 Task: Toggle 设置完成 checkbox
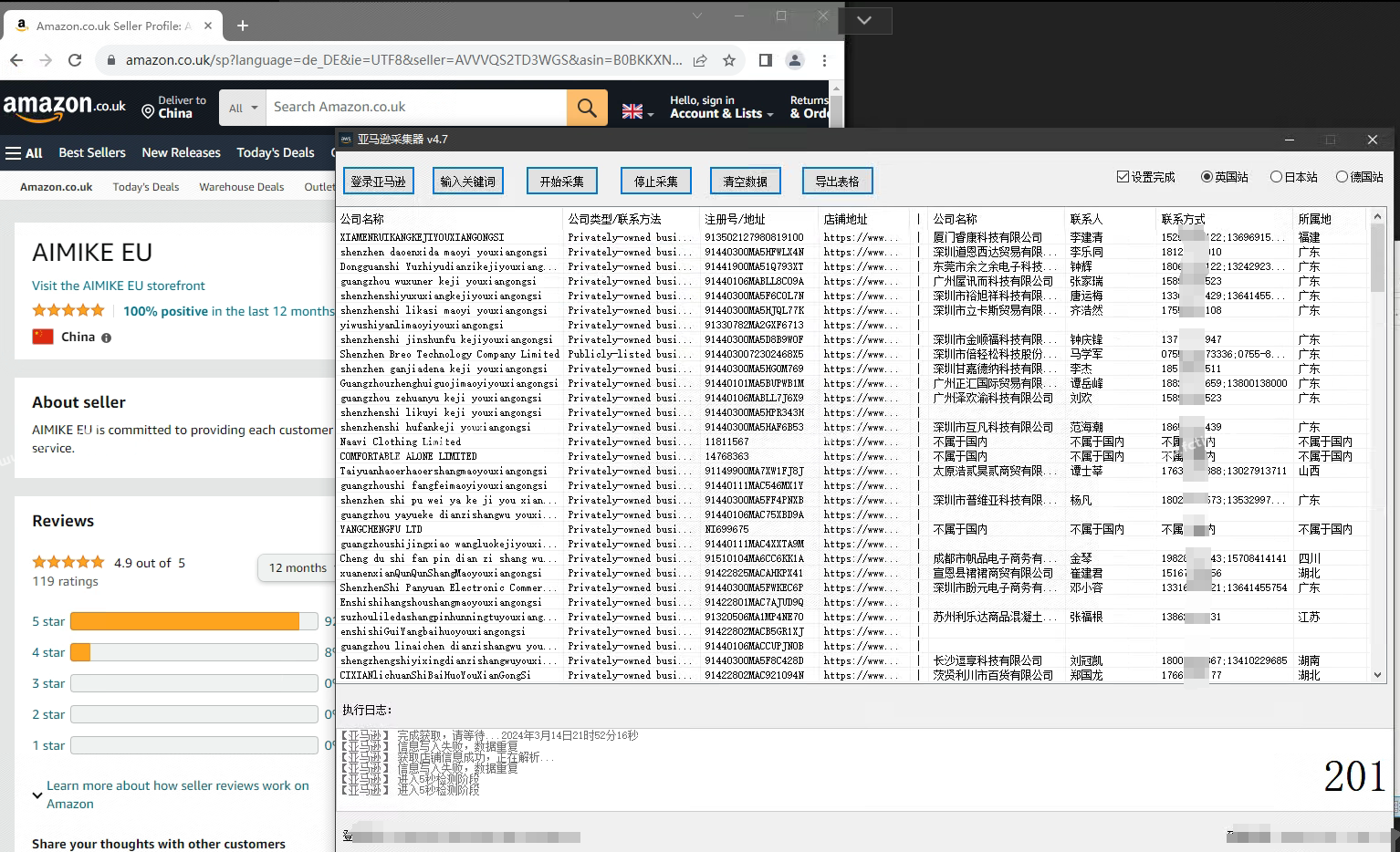pos(1123,177)
